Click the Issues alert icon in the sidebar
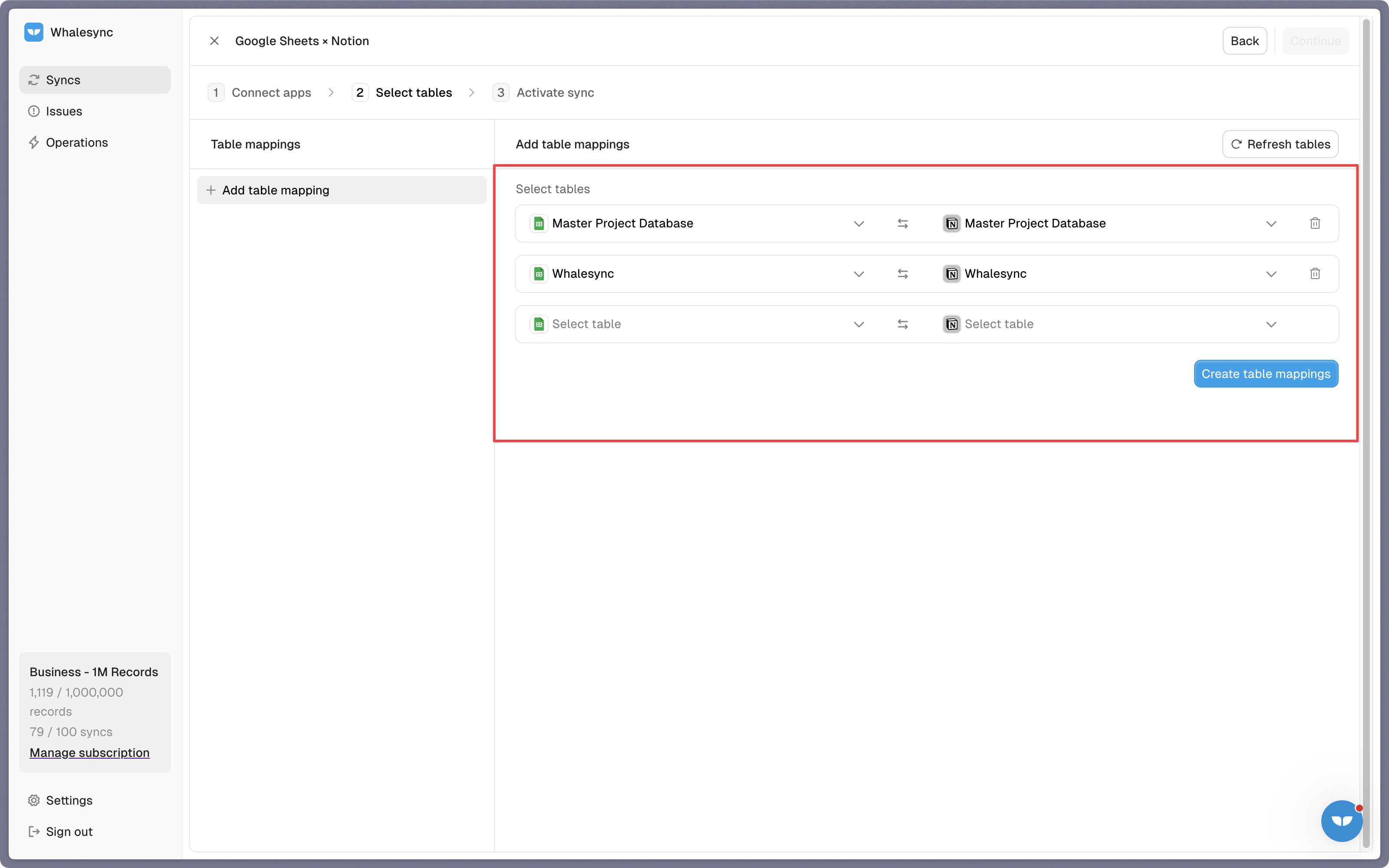Image resolution: width=1389 pixels, height=868 pixels. 34,112
